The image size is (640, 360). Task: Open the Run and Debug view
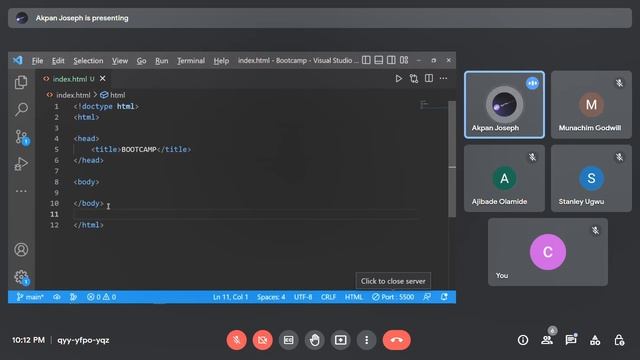click(21, 164)
